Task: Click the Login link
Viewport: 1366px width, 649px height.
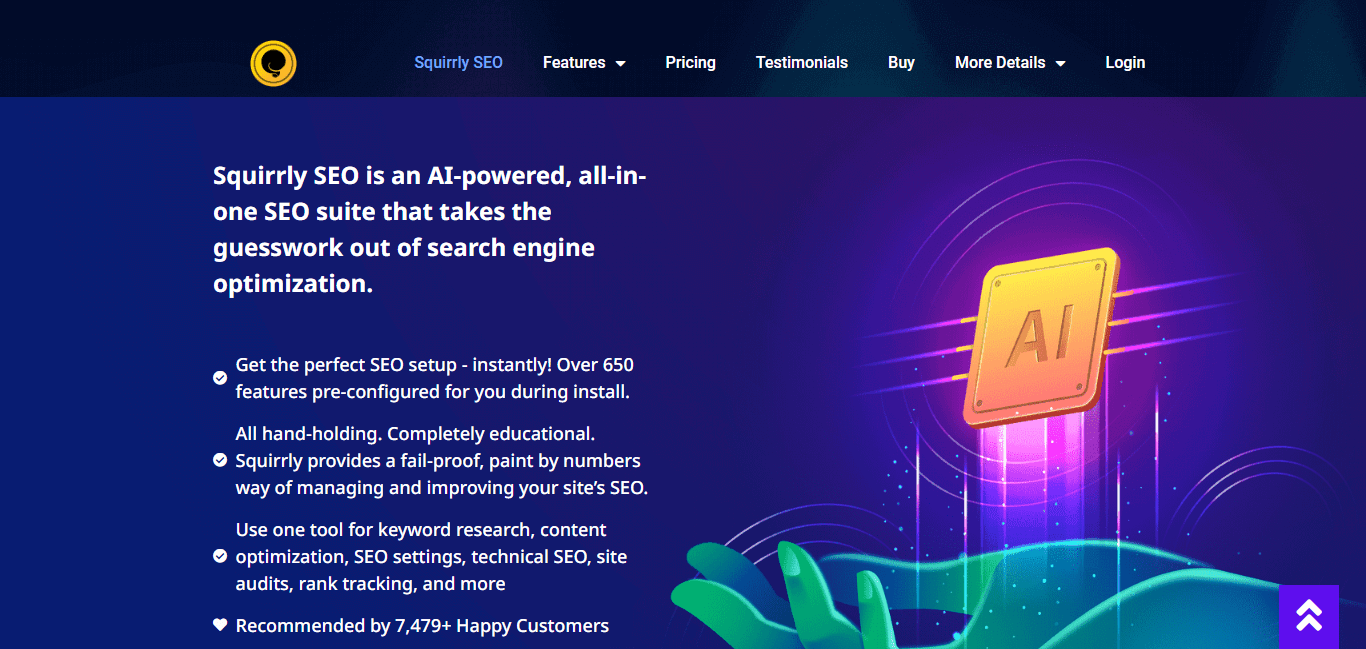Action: tap(1125, 62)
